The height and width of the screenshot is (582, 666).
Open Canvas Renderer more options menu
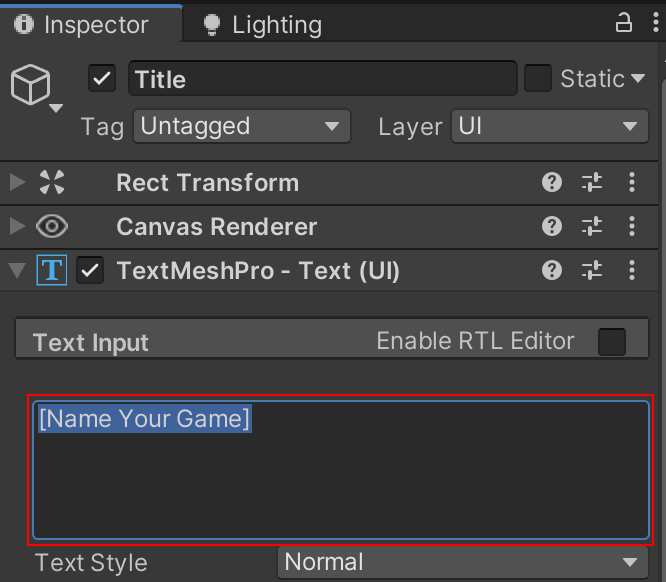click(632, 226)
